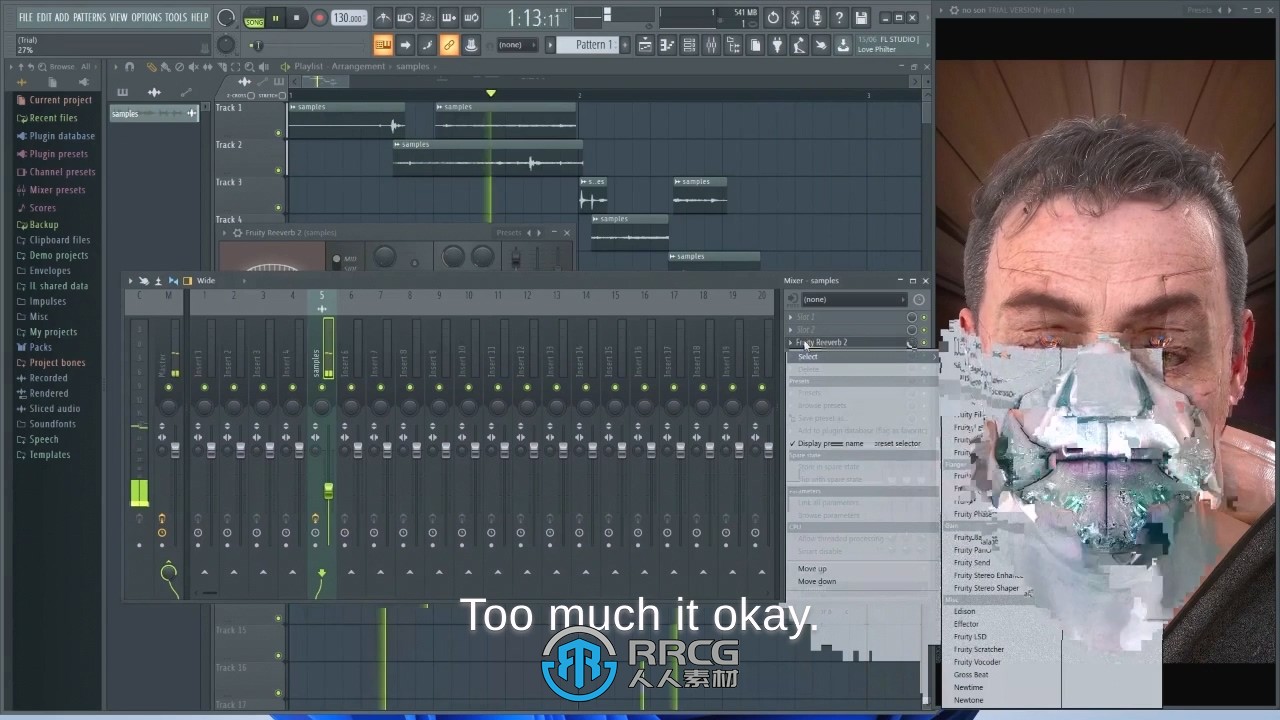Screen dimensions: 1280x720
Task: Mute Track 3 using its green dot
Action: click(x=278, y=208)
